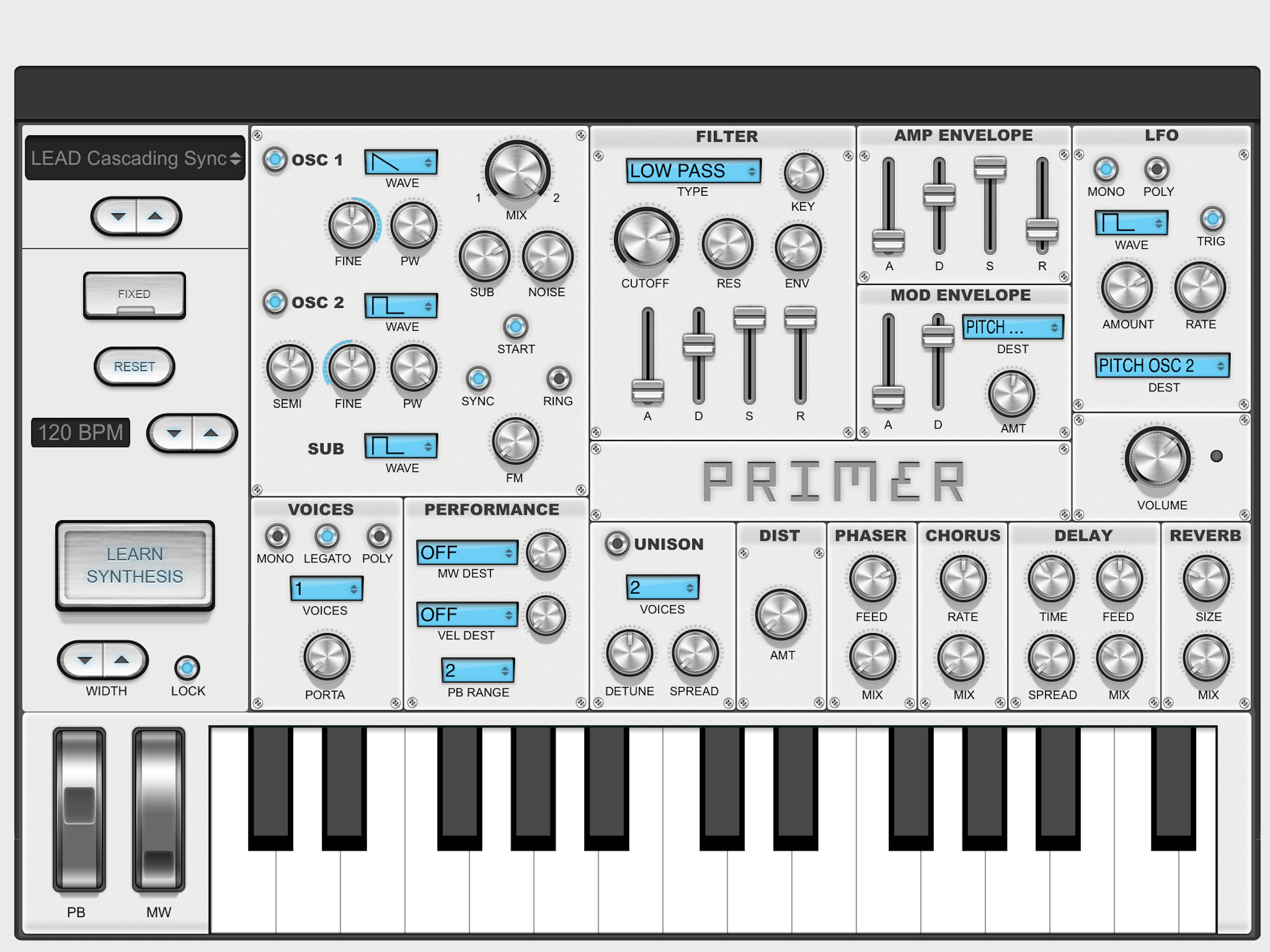Open the LEAD Cascading Sync preset selector
This screenshot has width=1270, height=952.
[x=135, y=158]
